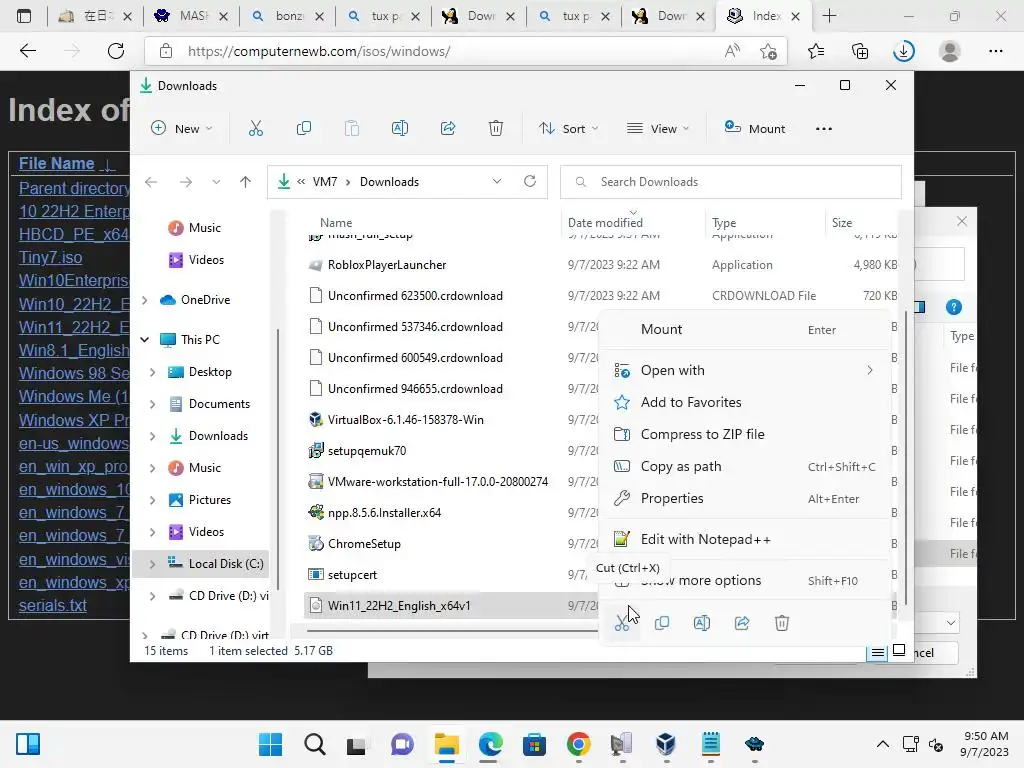Open new tab in Edge
Viewport: 1024px width, 768px height.
(x=829, y=16)
